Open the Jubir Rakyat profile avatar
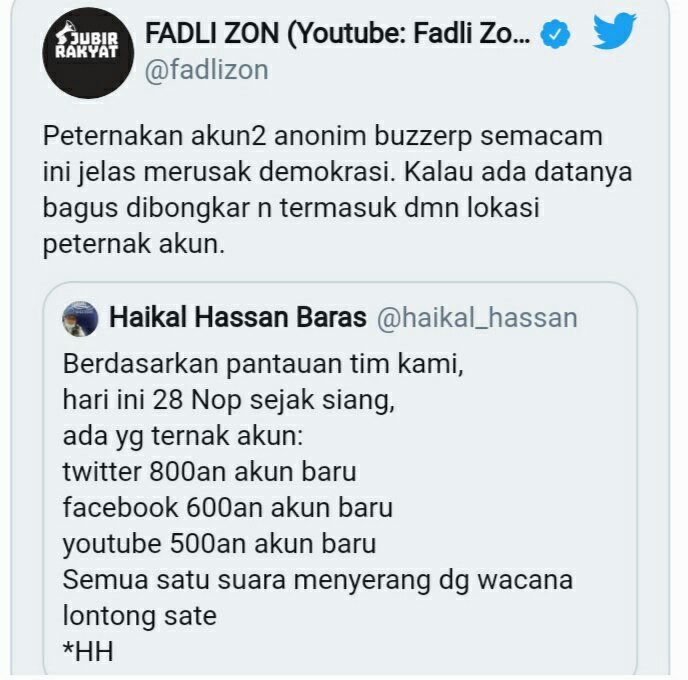Image resolution: width=688 pixels, height=680 pixels. 88,53
